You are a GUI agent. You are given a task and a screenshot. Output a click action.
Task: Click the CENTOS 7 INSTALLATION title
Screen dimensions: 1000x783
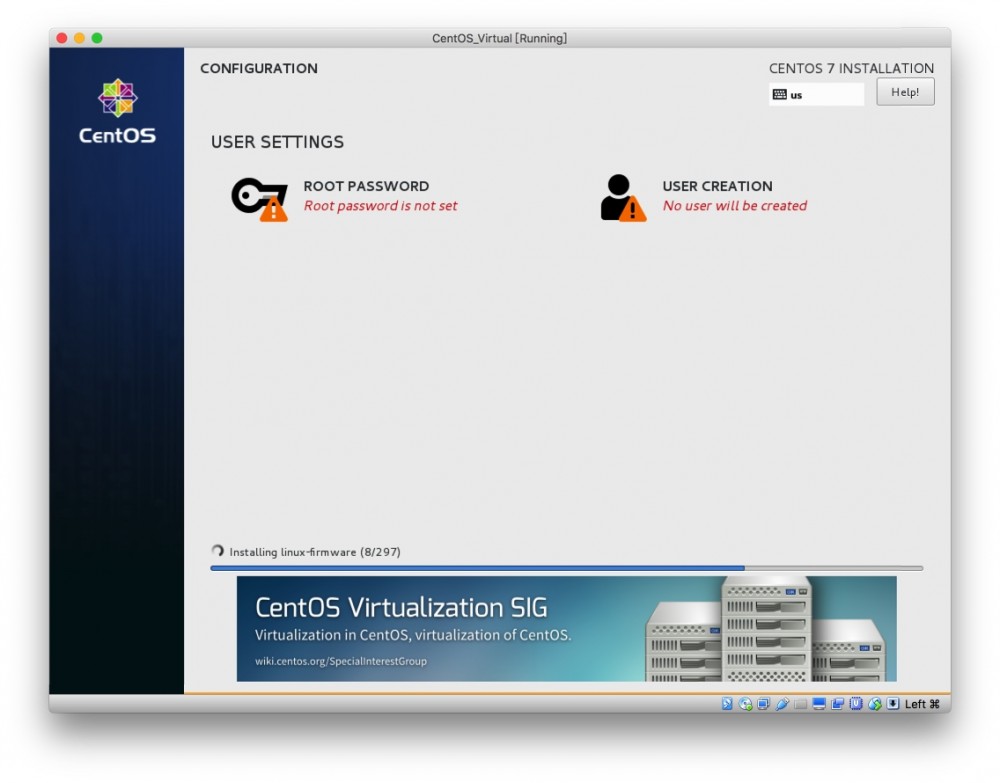[851, 68]
